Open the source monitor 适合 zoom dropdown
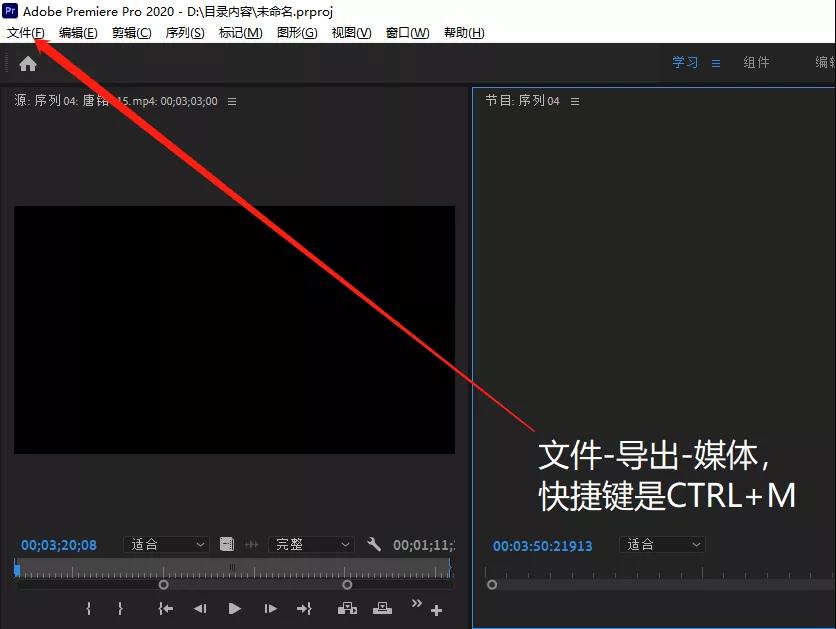This screenshot has height=629, width=836. tap(165, 544)
